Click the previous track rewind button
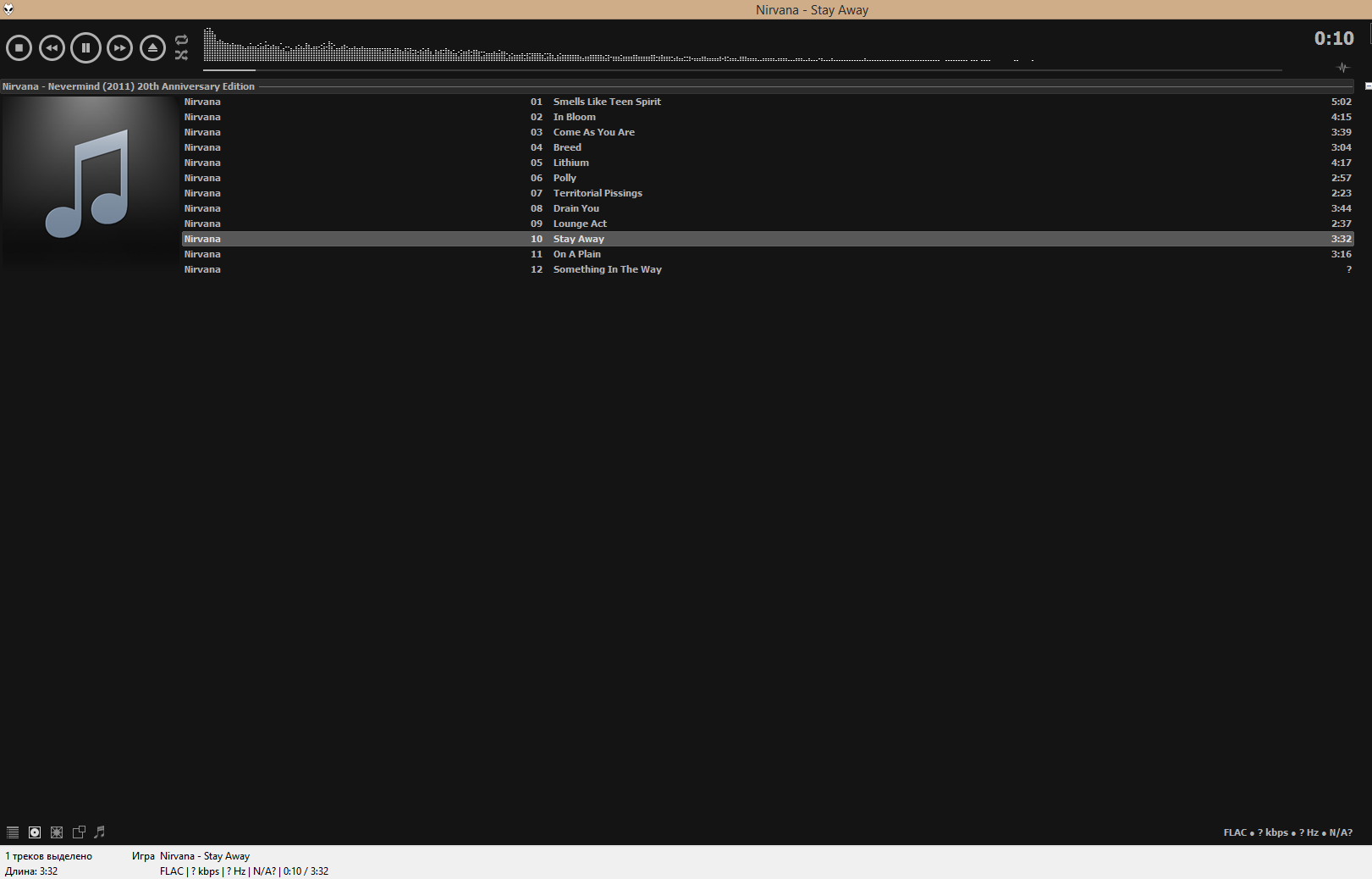The width and height of the screenshot is (1372, 879). click(x=52, y=48)
